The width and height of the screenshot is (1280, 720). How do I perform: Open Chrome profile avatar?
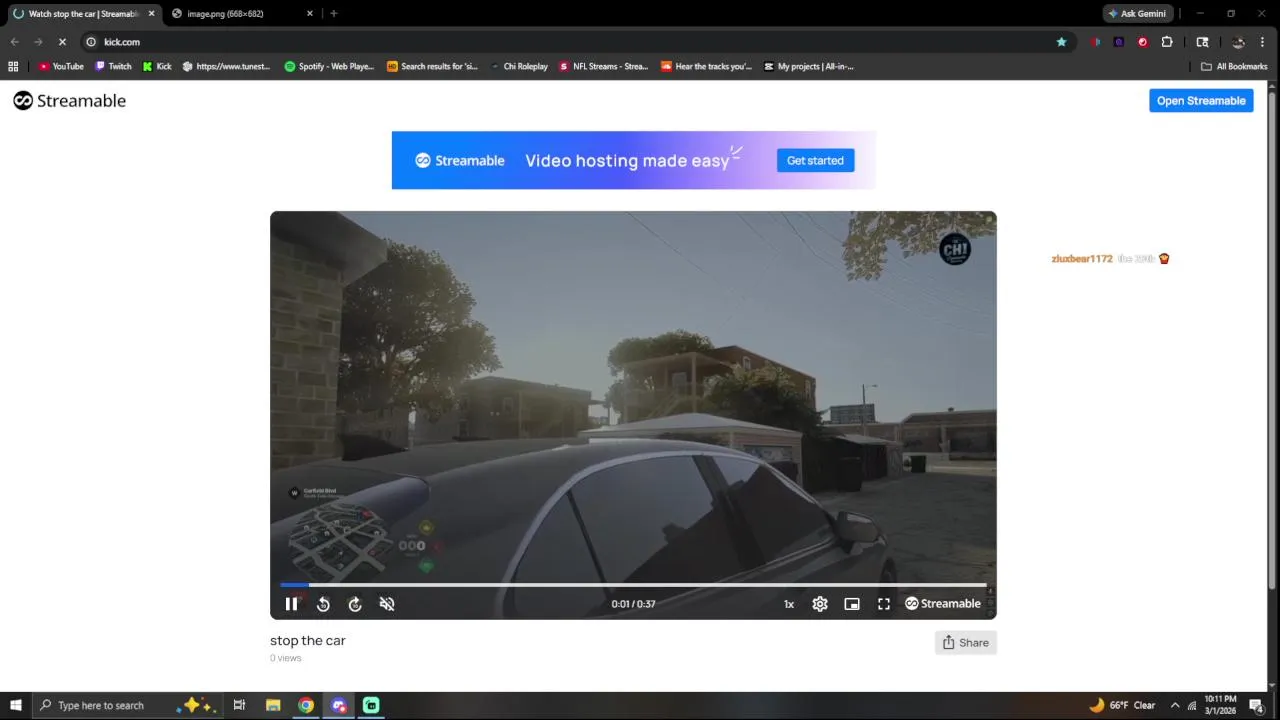[x=1238, y=42]
